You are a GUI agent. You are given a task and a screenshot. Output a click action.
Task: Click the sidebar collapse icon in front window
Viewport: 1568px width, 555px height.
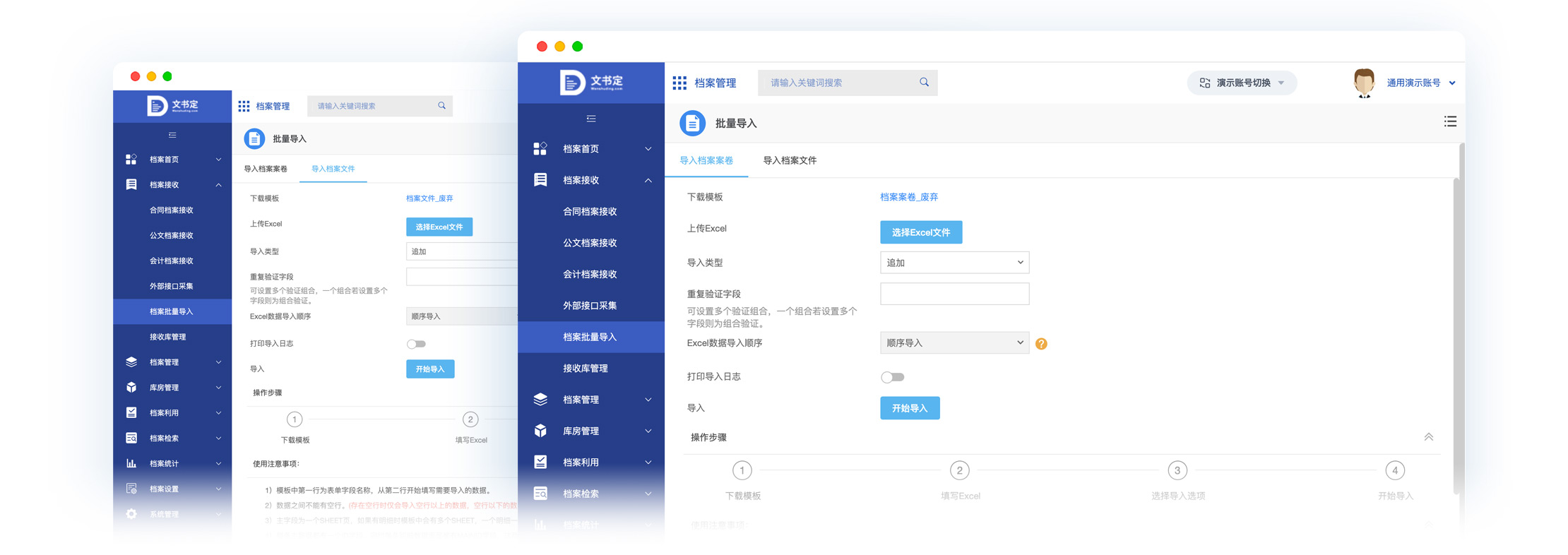click(x=591, y=119)
